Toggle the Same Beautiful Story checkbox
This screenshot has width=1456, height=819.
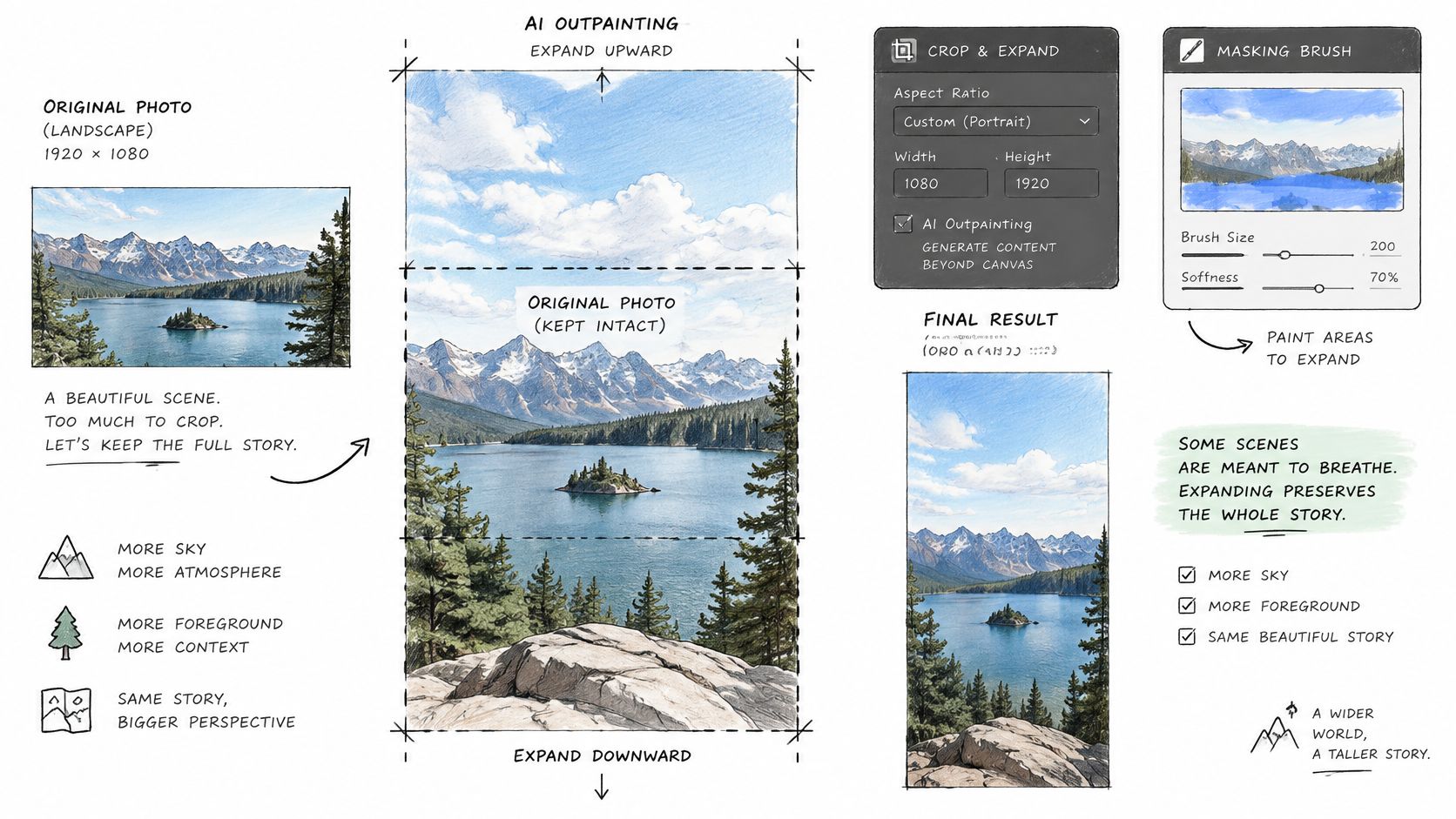(1187, 636)
